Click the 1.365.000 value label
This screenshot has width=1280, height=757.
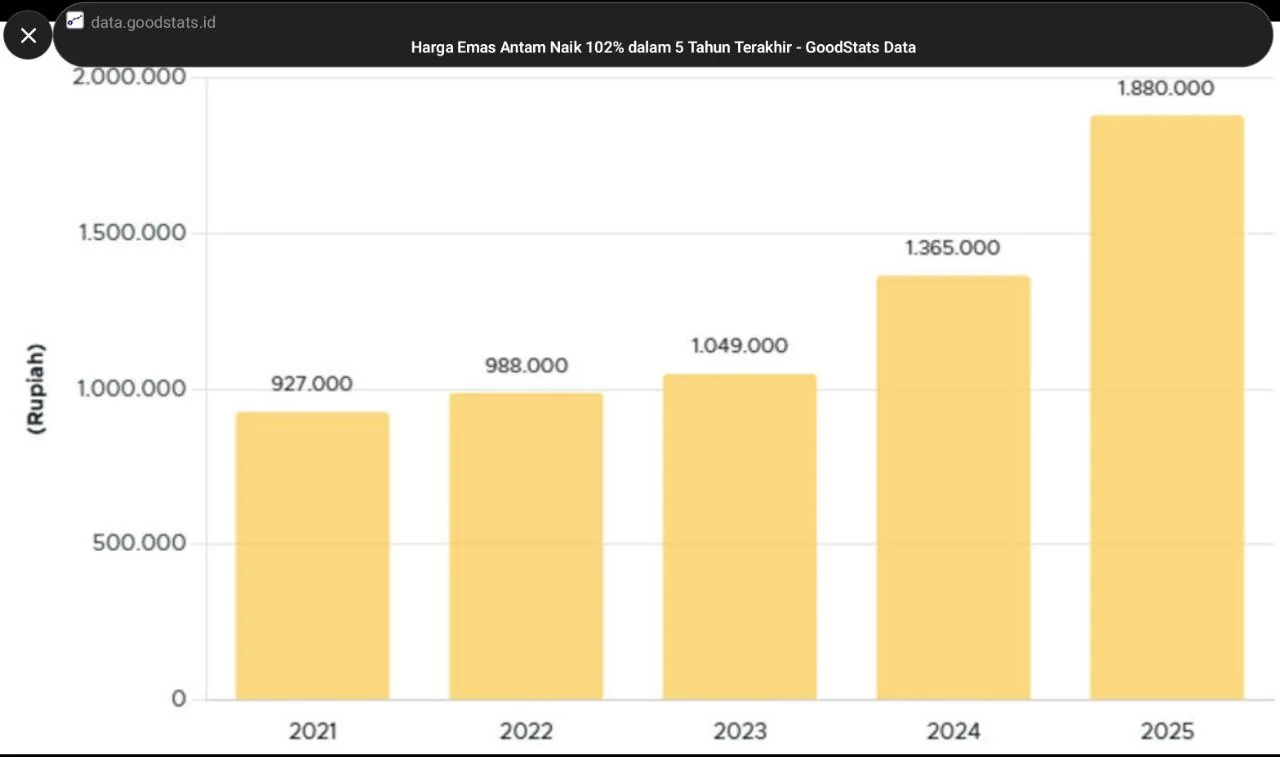953,248
